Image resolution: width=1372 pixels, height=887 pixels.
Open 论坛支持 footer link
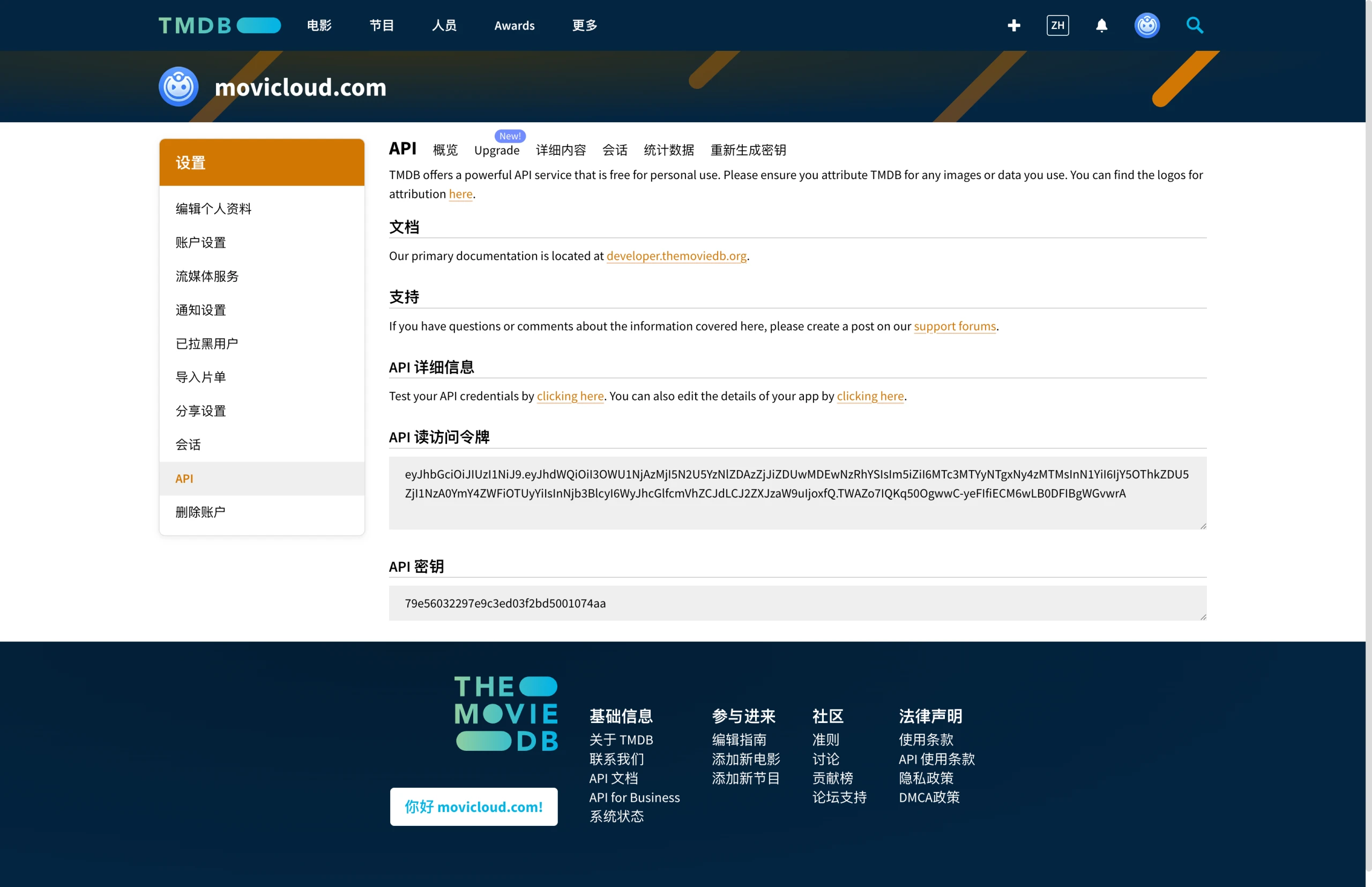pos(839,797)
